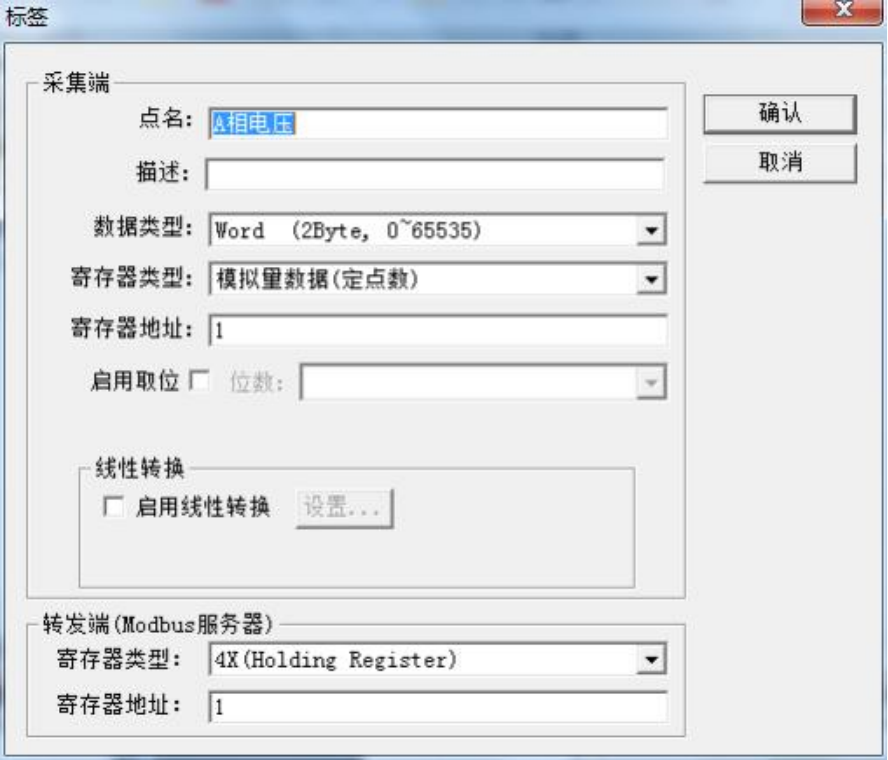
Task: Enable the 启用取位 checkbox
Action: (199, 380)
